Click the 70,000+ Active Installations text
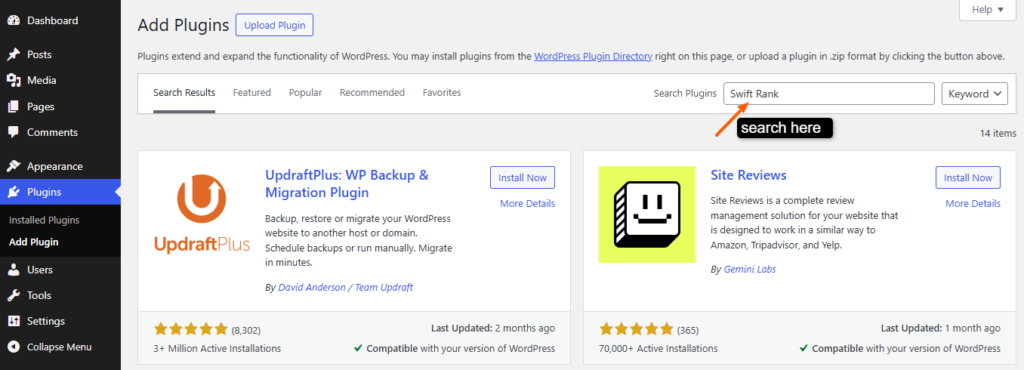The height and width of the screenshot is (370, 1024). pos(658,348)
